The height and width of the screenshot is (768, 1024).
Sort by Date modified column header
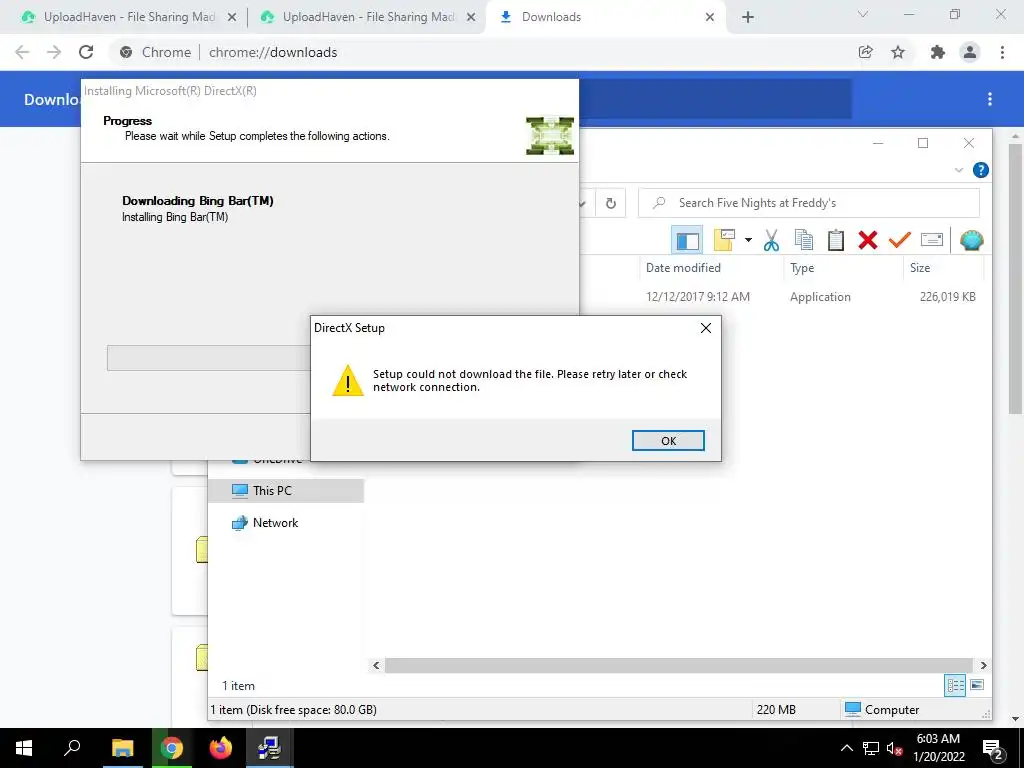(x=683, y=268)
